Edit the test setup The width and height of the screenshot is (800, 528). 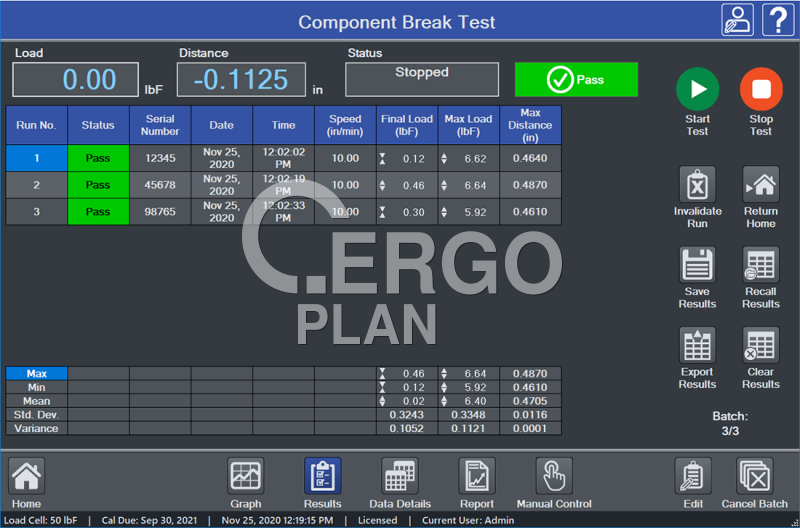click(693, 476)
